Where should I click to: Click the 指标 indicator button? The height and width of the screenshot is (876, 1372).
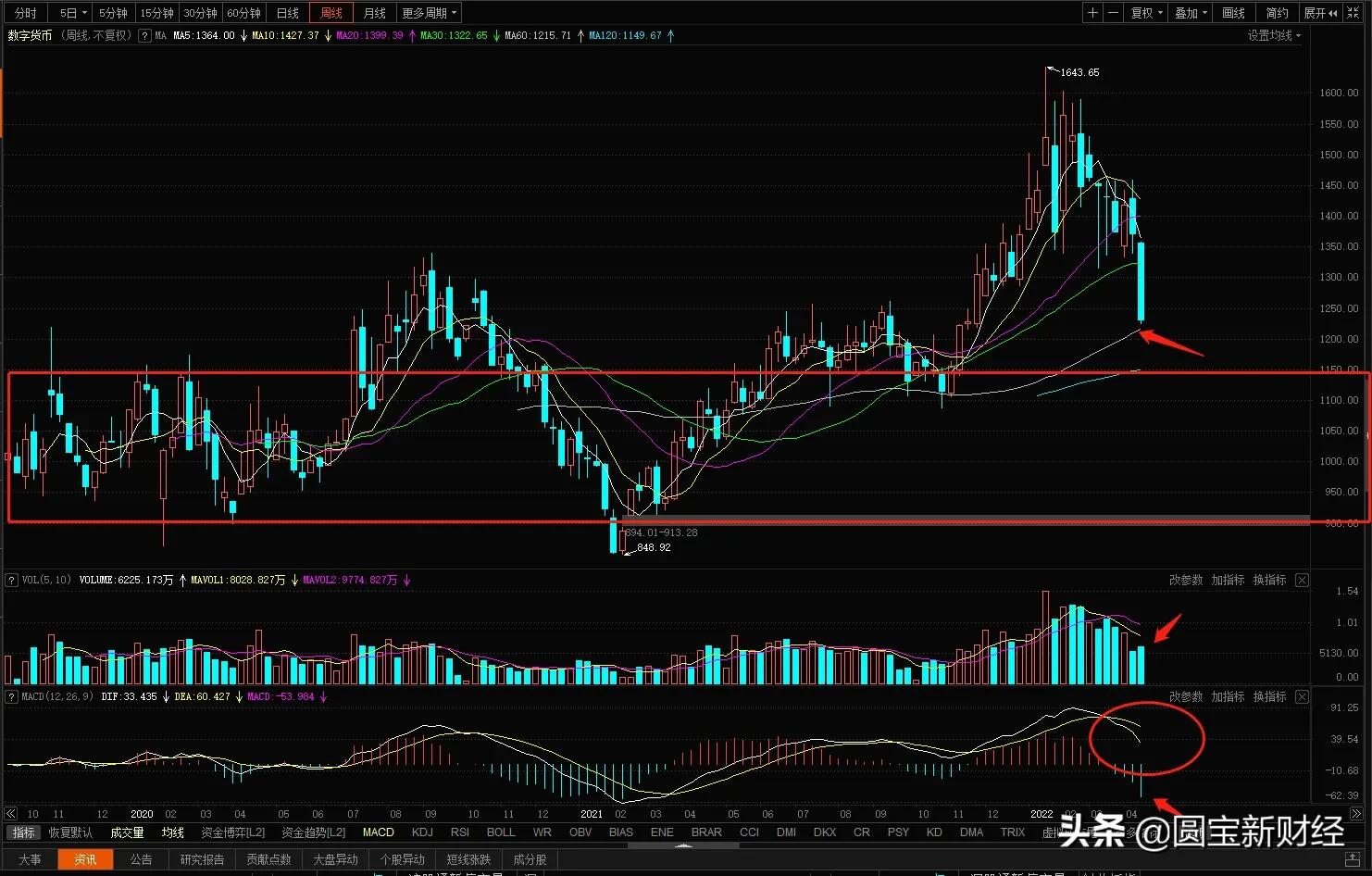point(24,832)
